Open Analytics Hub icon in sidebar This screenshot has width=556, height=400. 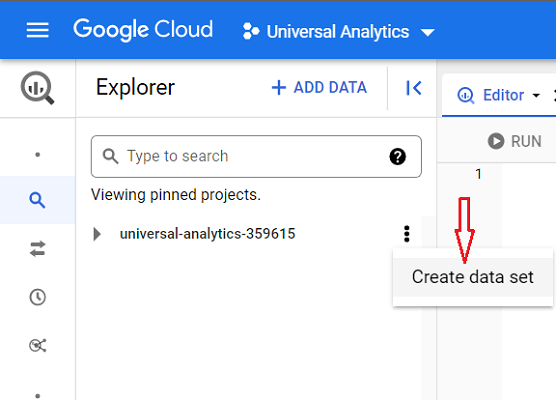[x=37, y=345]
